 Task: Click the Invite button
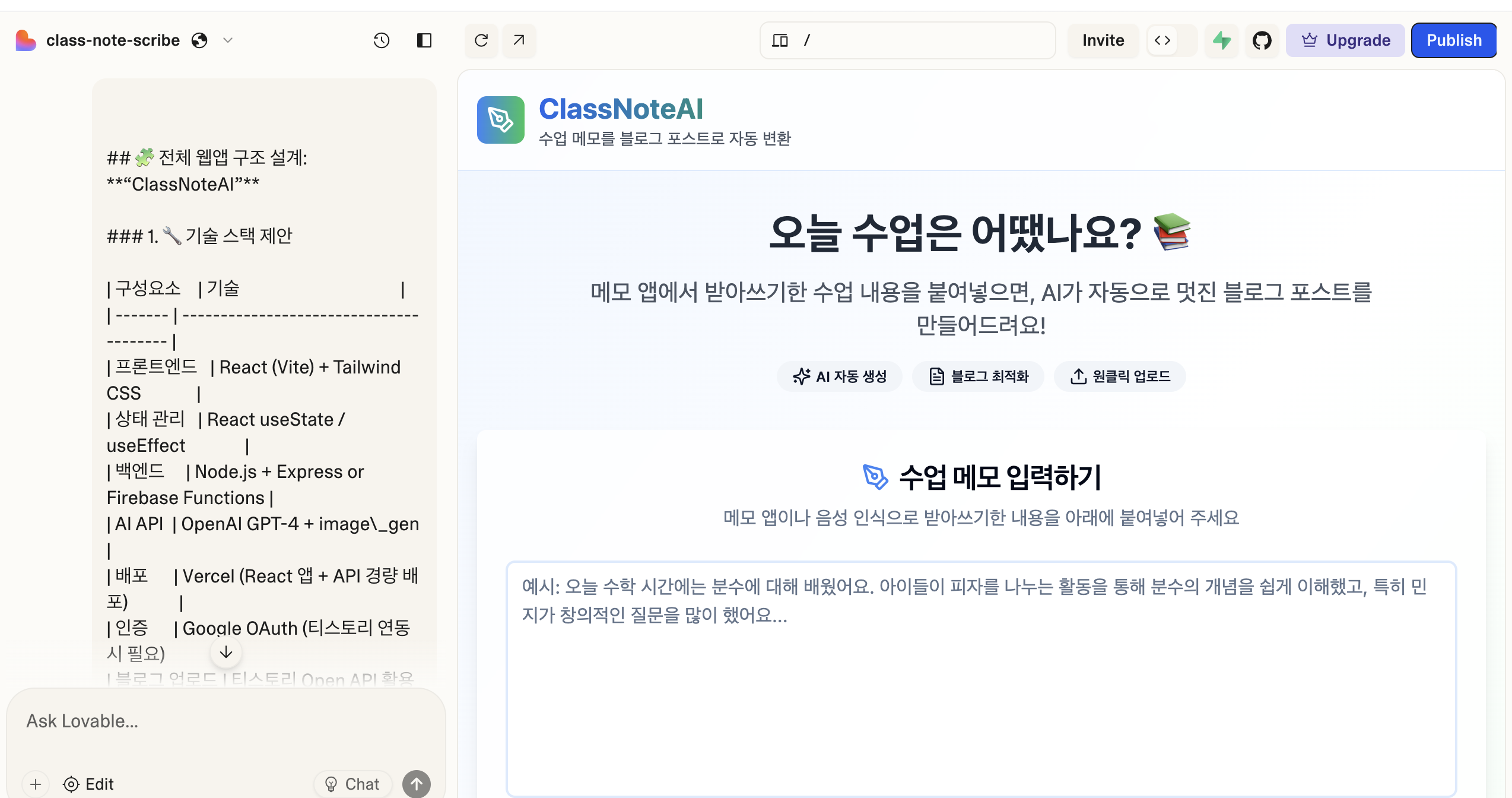[x=1103, y=40]
